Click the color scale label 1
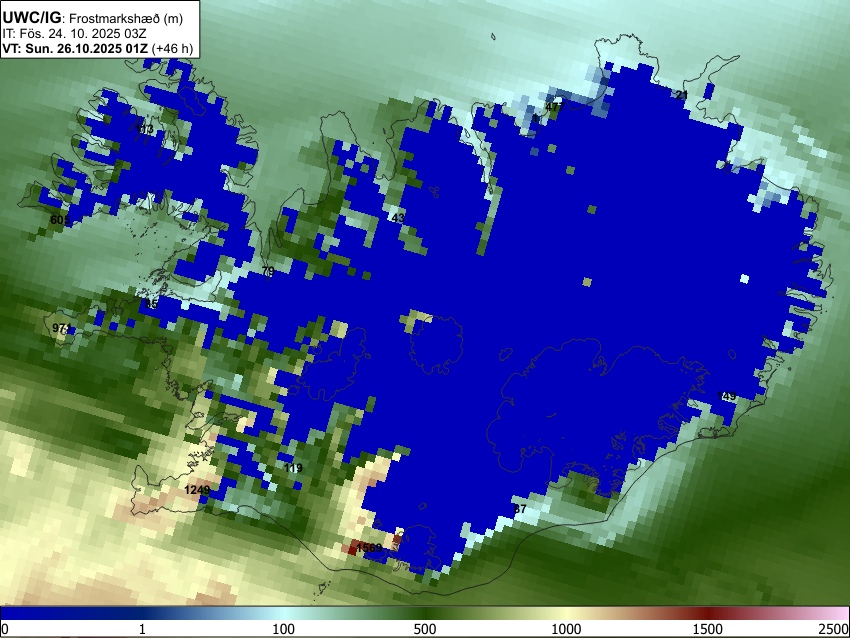Screen dimensions: 850x638 click(x=142, y=629)
